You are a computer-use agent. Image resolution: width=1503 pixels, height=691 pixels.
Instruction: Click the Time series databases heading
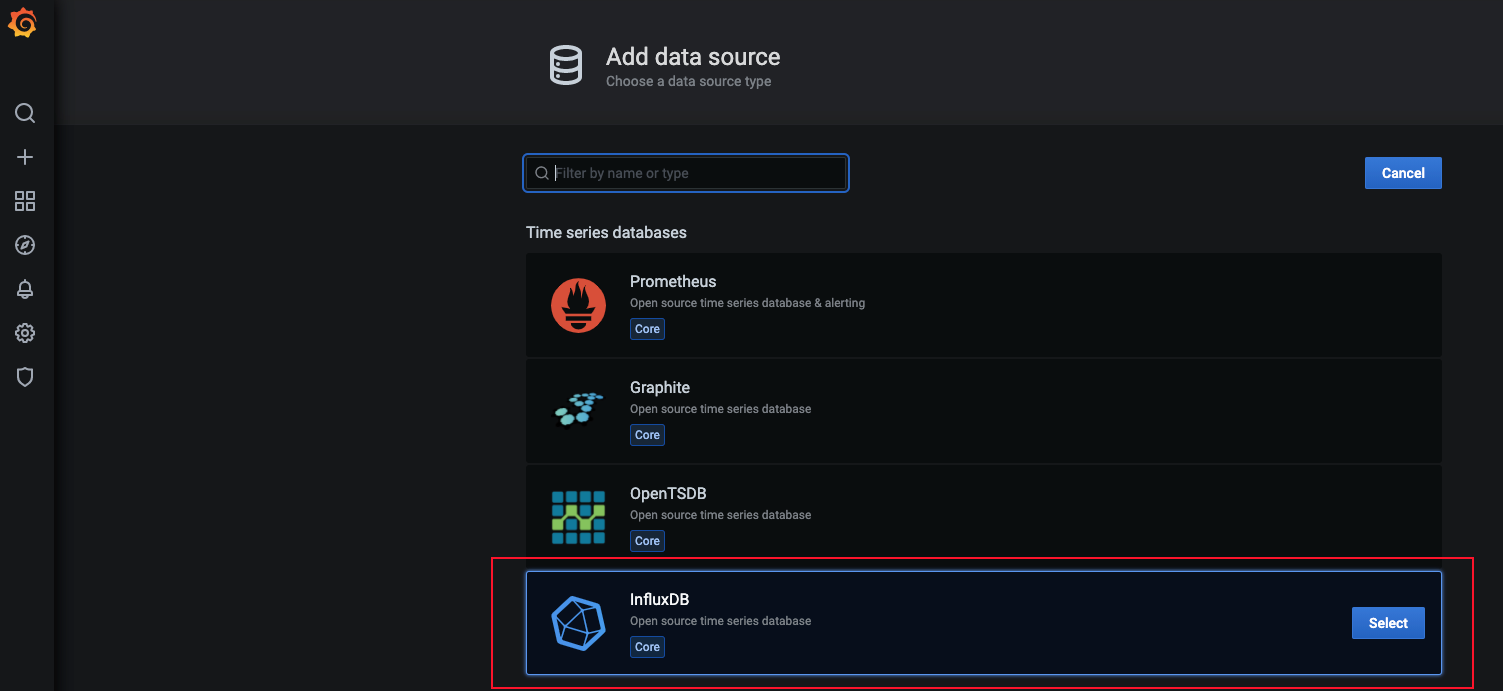coord(606,232)
